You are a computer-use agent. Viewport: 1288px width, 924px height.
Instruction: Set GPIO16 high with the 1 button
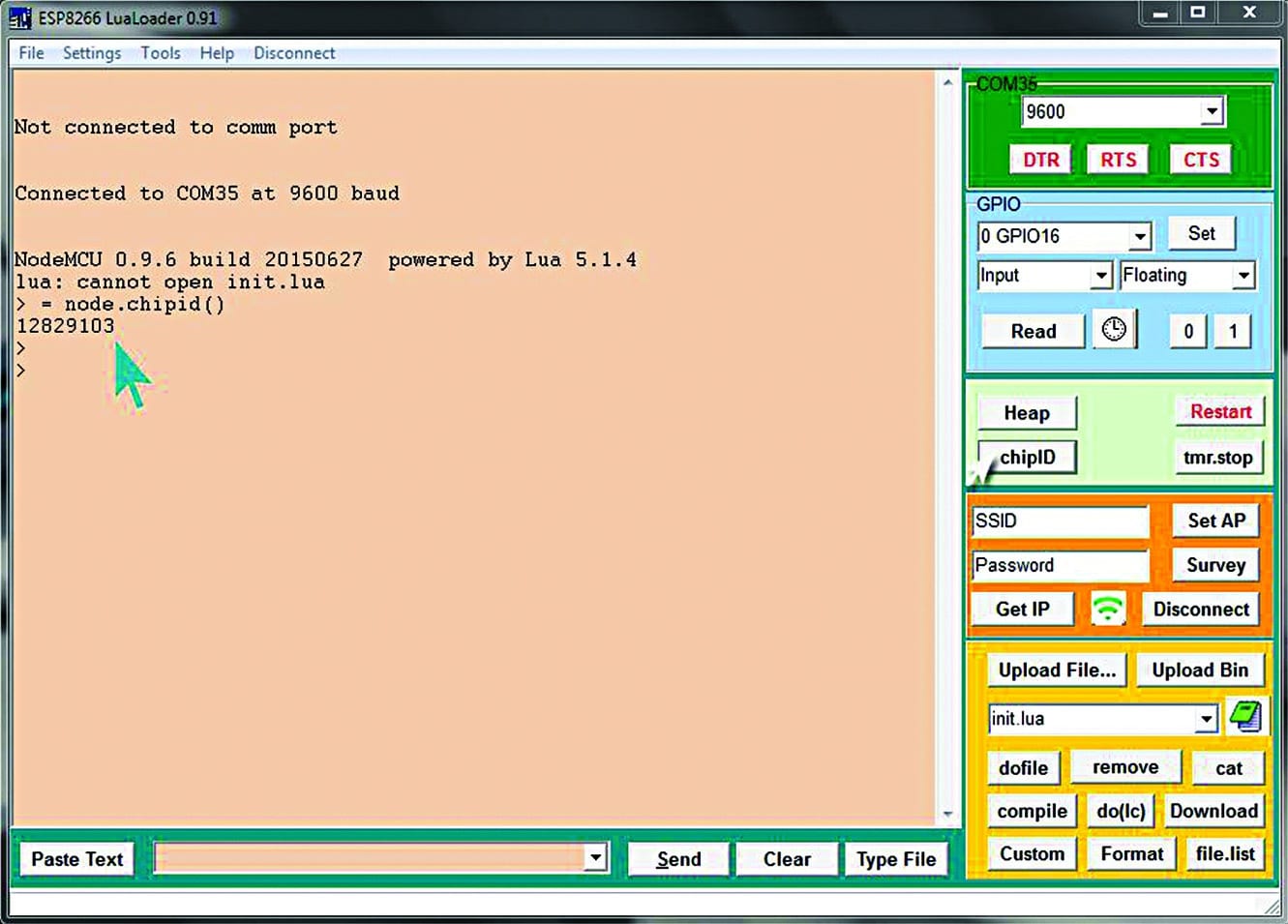click(1233, 331)
